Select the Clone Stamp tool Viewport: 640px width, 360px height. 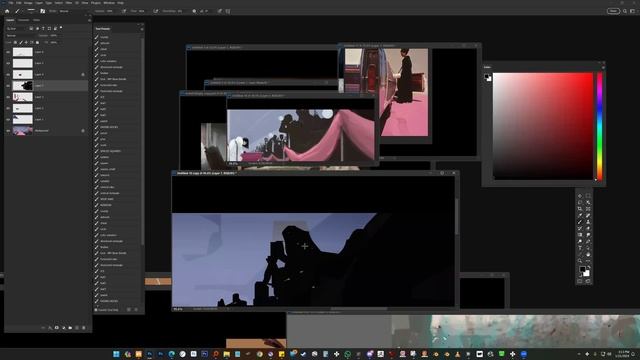pyautogui.click(x=588, y=222)
